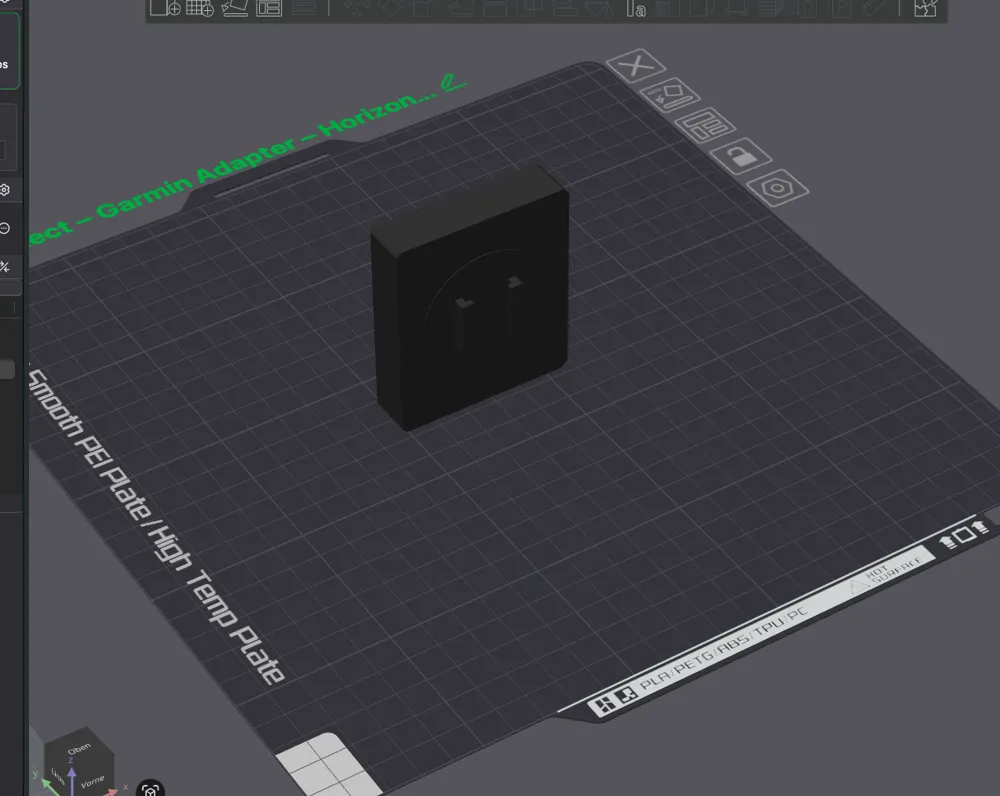Auto orient objects on this plate icon
The height and width of the screenshot is (796, 1000).
[x=670, y=95]
